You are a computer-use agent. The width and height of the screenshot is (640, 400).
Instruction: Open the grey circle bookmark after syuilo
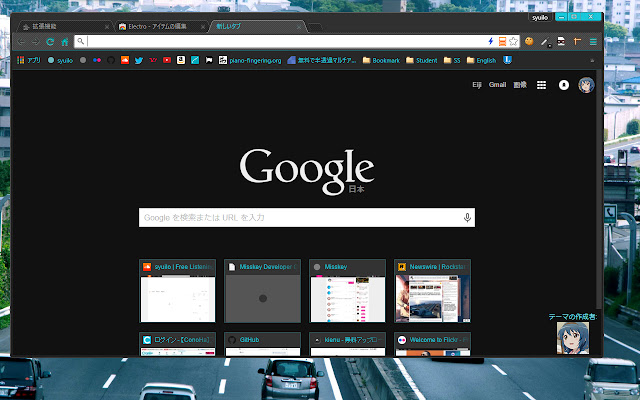(x=83, y=60)
